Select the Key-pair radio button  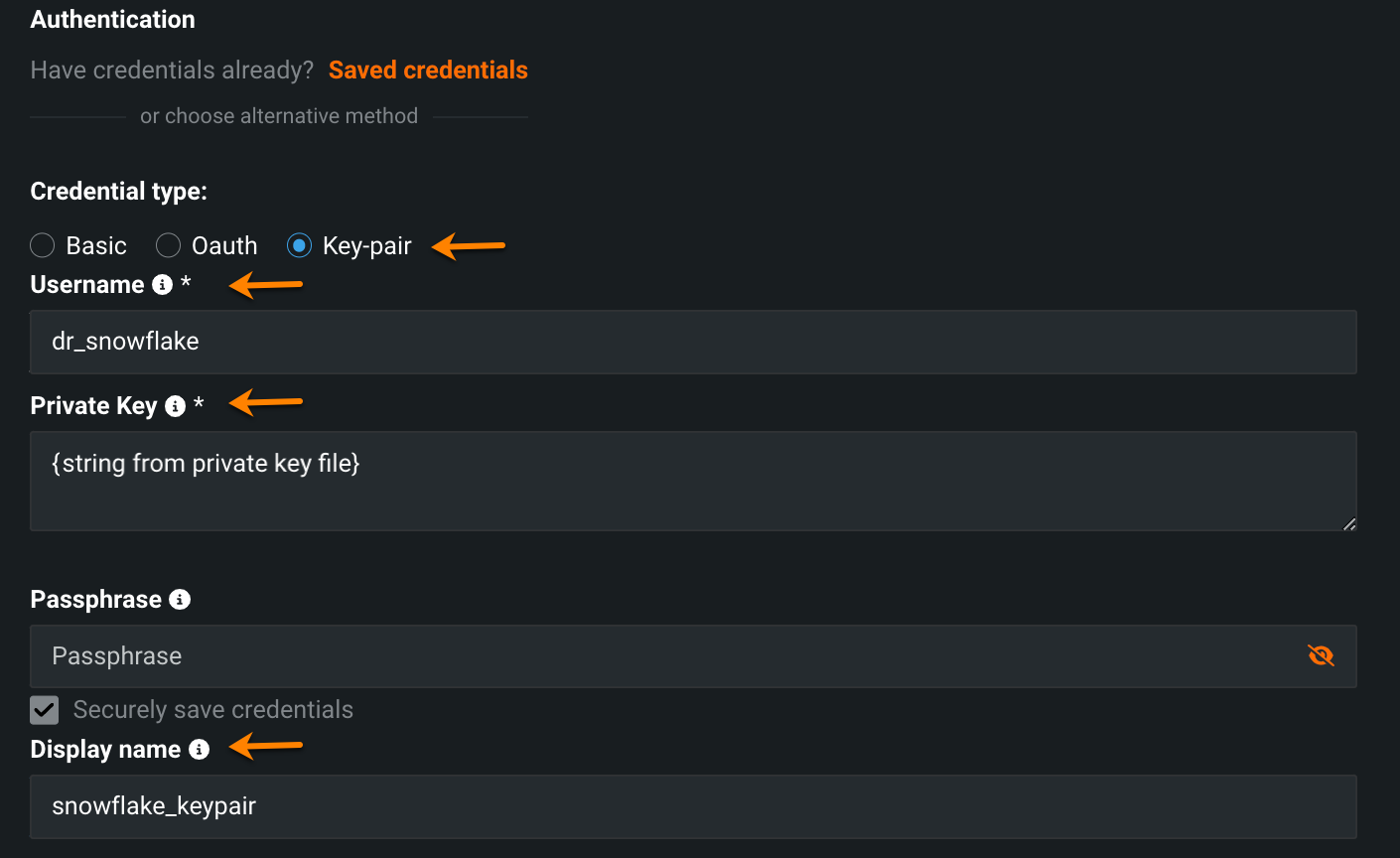click(x=299, y=245)
